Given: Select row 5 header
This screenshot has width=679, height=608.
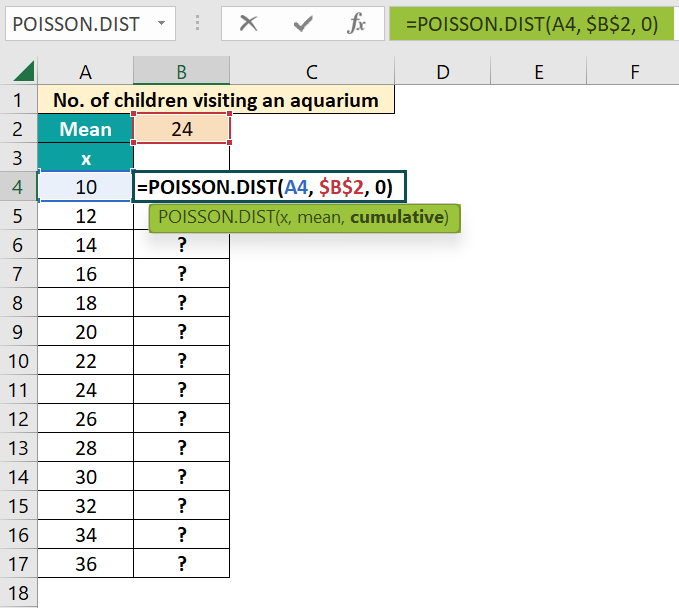Looking at the screenshot, I should click(18, 216).
